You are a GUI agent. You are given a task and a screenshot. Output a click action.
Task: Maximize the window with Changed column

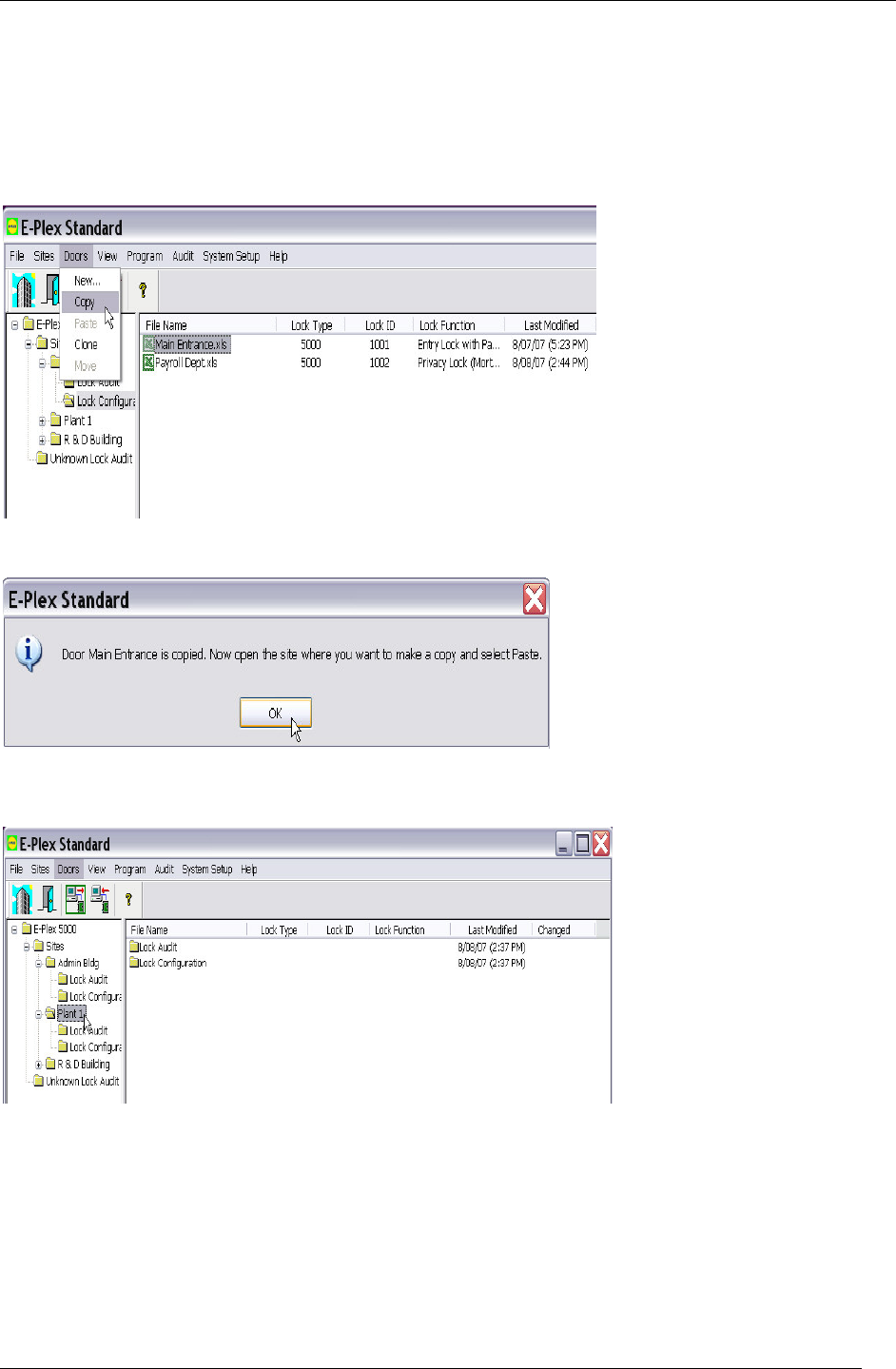pyautogui.click(x=582, y=844)
